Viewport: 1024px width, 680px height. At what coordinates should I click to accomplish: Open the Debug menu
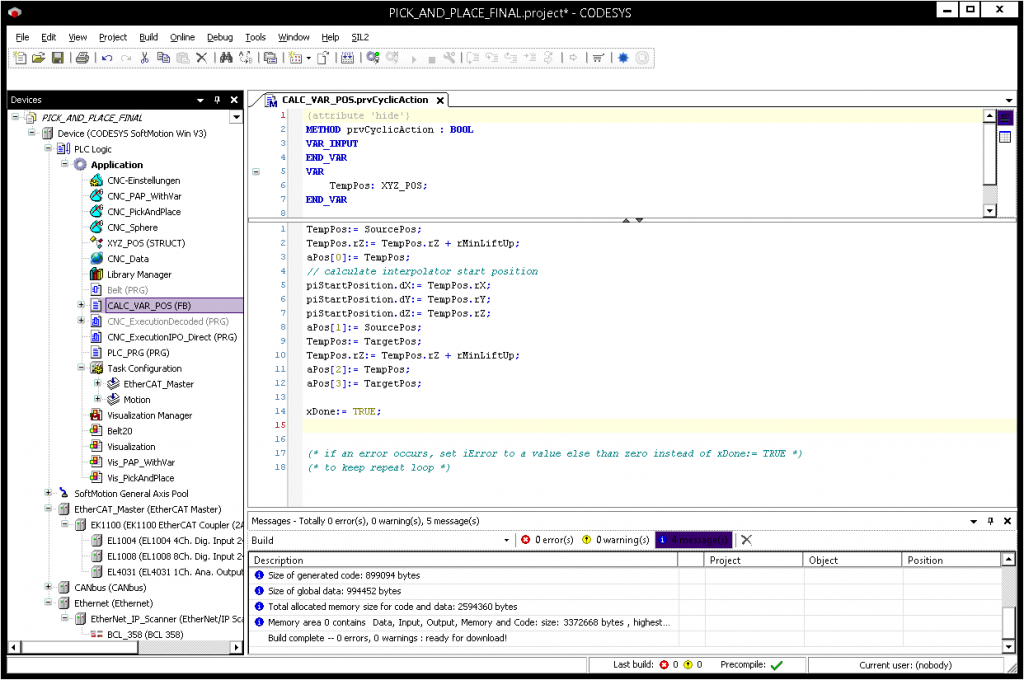tap(219, 37)
